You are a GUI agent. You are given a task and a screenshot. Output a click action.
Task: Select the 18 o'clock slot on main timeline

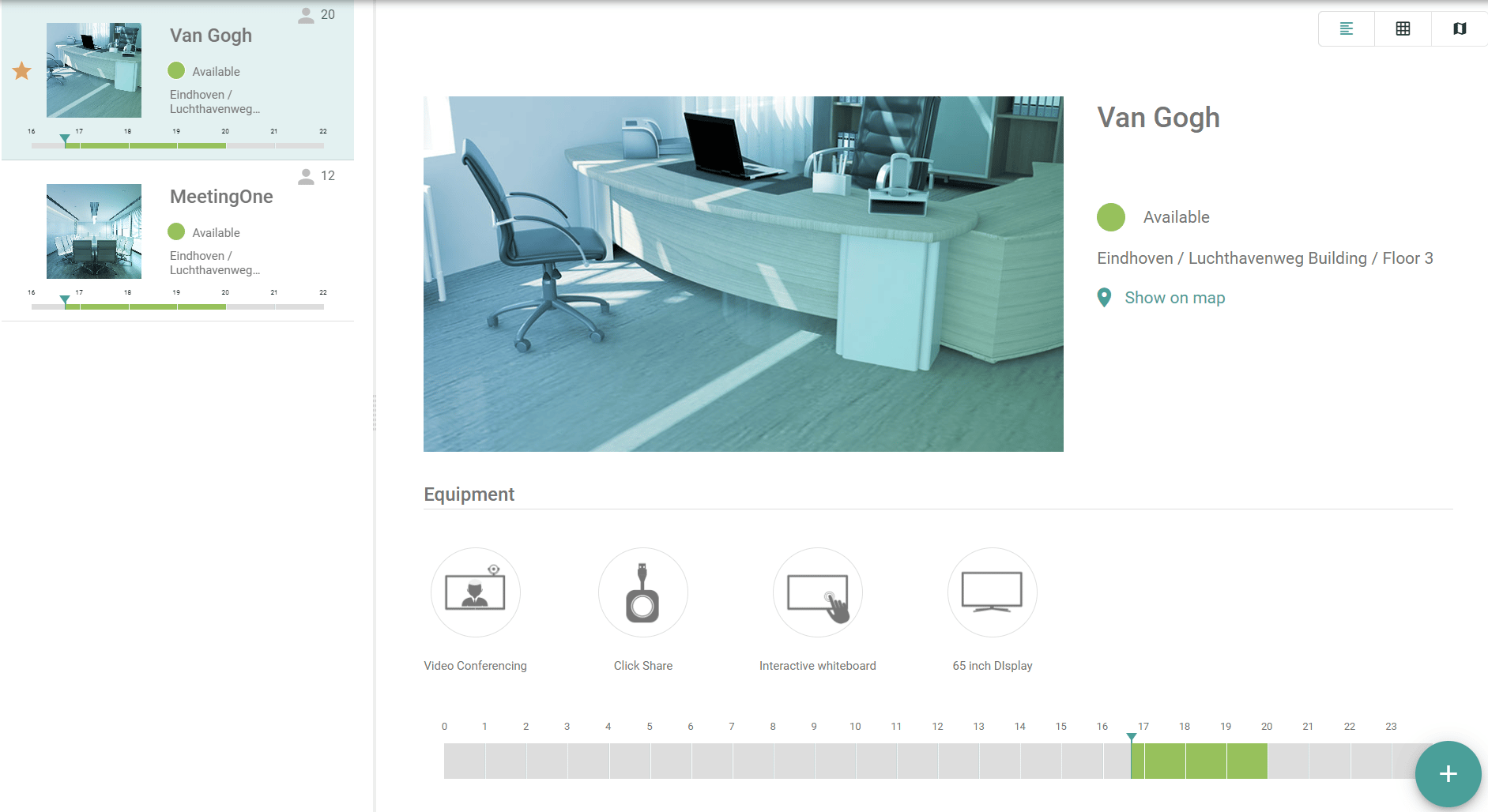(1206, 761)
